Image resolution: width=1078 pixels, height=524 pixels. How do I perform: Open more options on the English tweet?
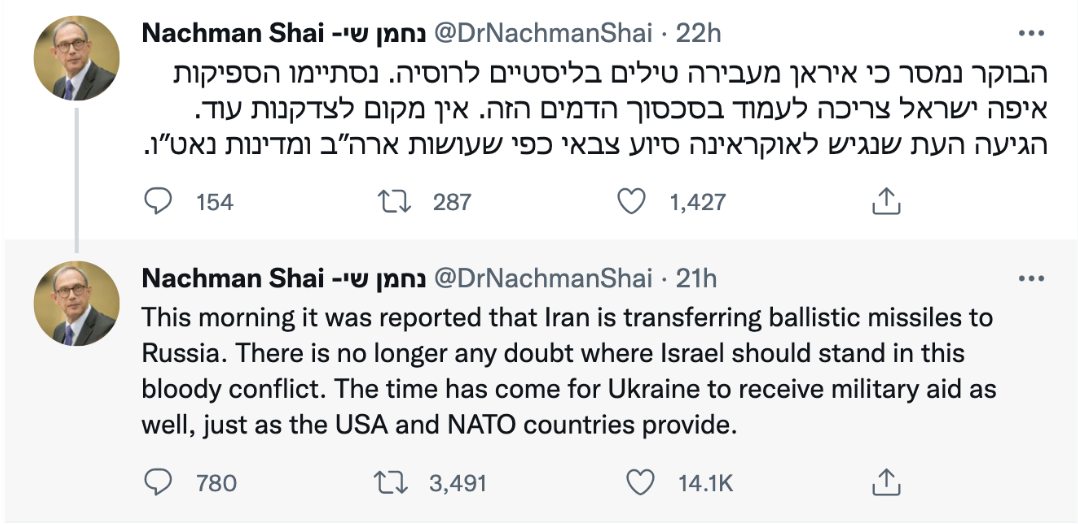1030,278
